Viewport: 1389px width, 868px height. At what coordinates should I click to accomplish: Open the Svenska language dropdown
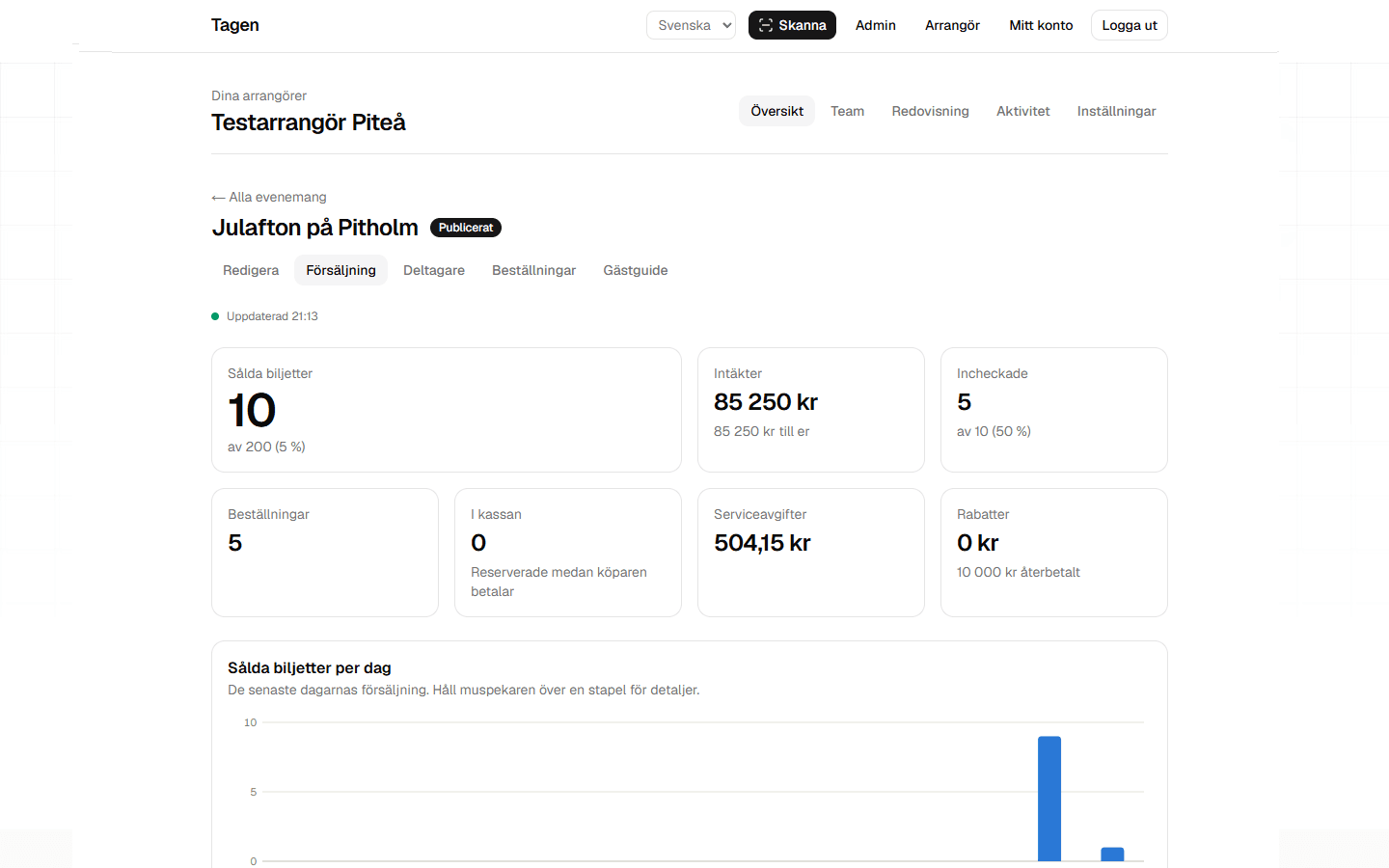point(691,25)
